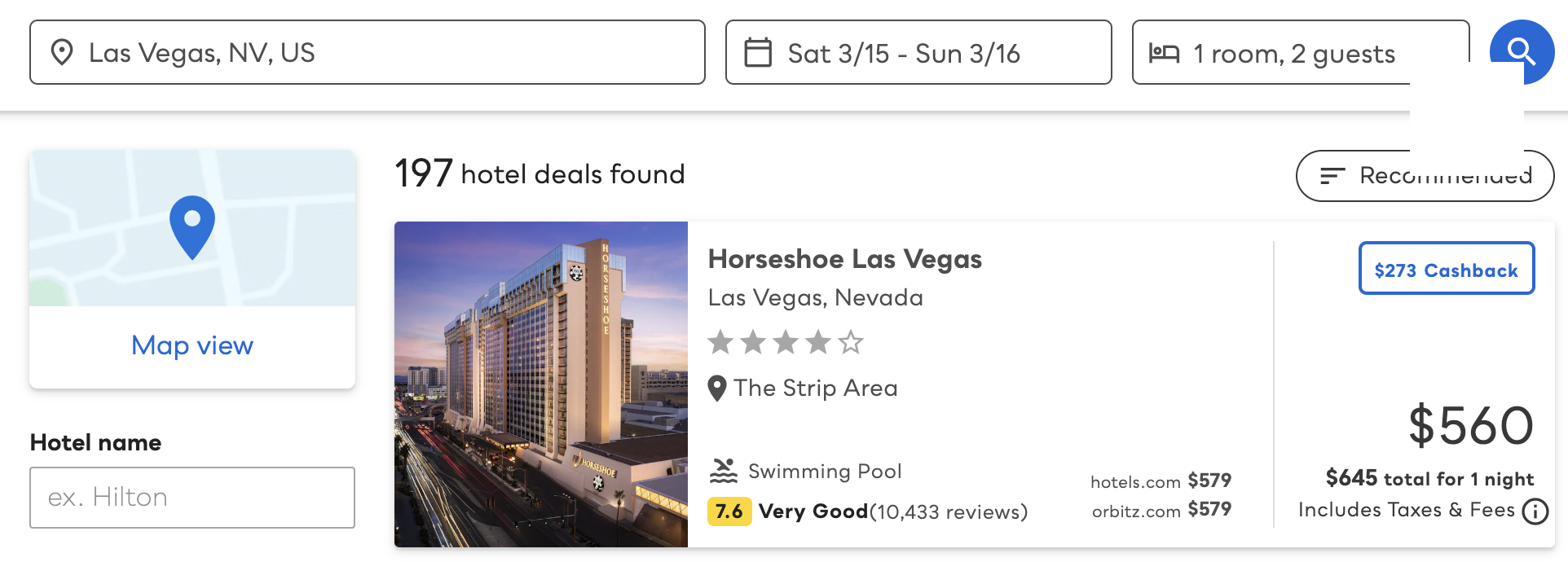The image size is (1568, 562).
Task: Click the map pin icon near The Strip Area
Action: (x=718, y=389)
